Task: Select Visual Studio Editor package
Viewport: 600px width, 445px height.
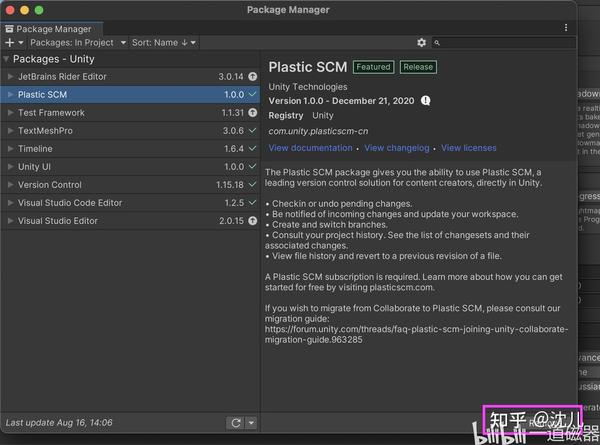Action: (130, 221)
